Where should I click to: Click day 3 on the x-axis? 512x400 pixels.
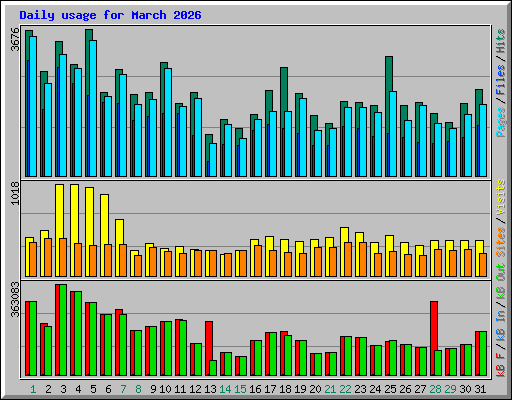point(63,389)
